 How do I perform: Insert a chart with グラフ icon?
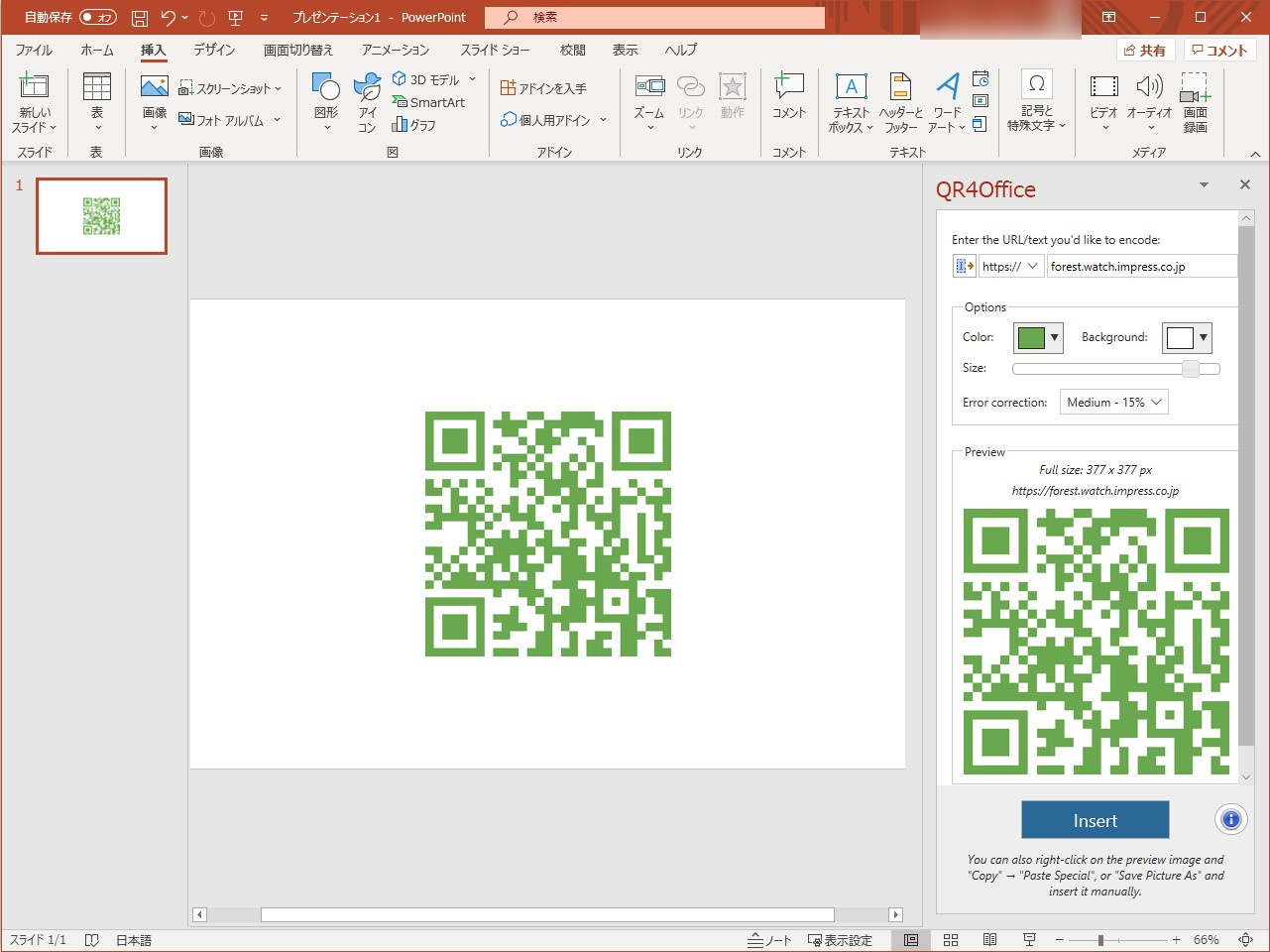pyautogui.click(x=414, y=125)
